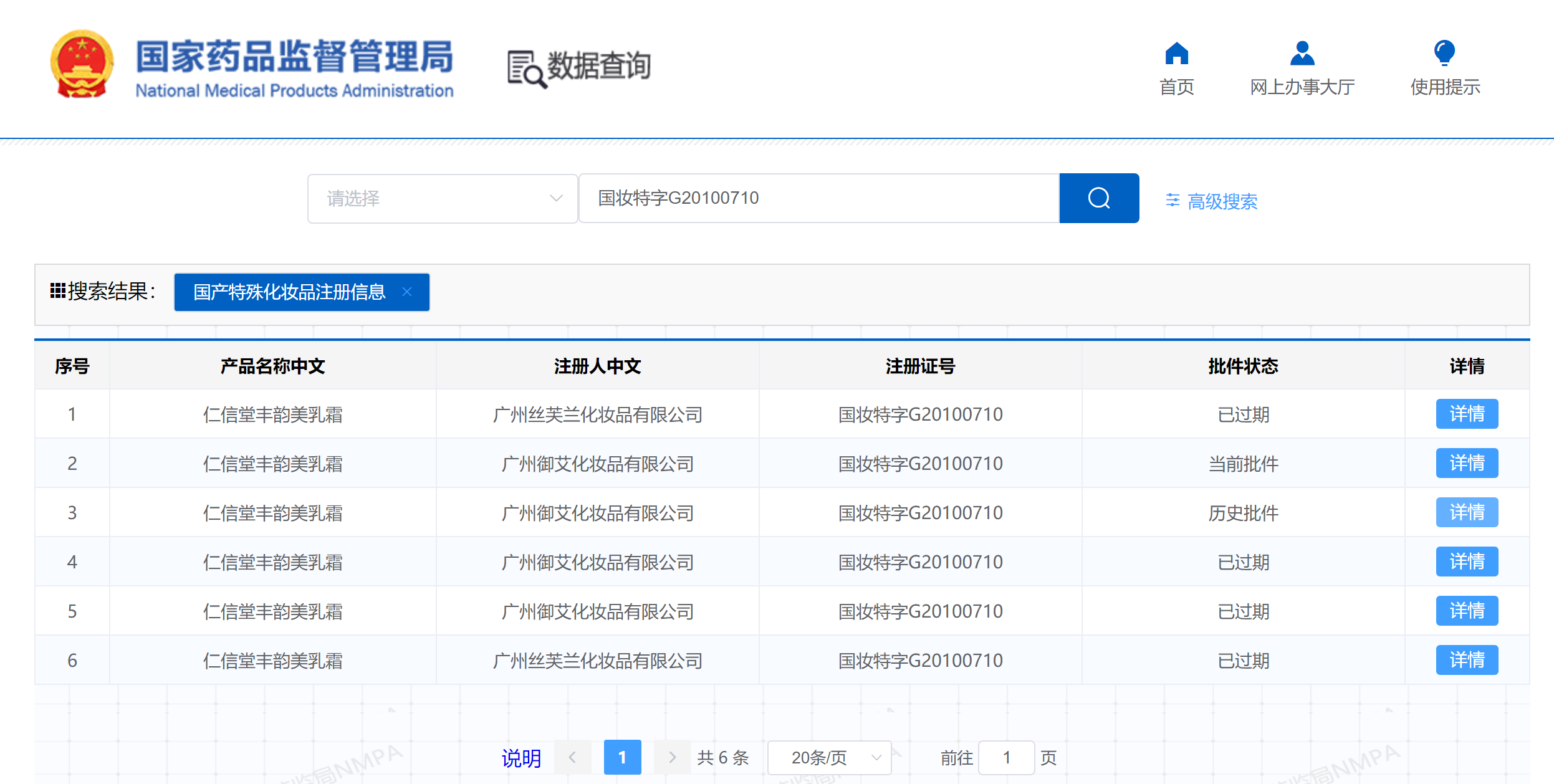
Task: Click the 首页 home icon
Action: (x=1176, y=54)
